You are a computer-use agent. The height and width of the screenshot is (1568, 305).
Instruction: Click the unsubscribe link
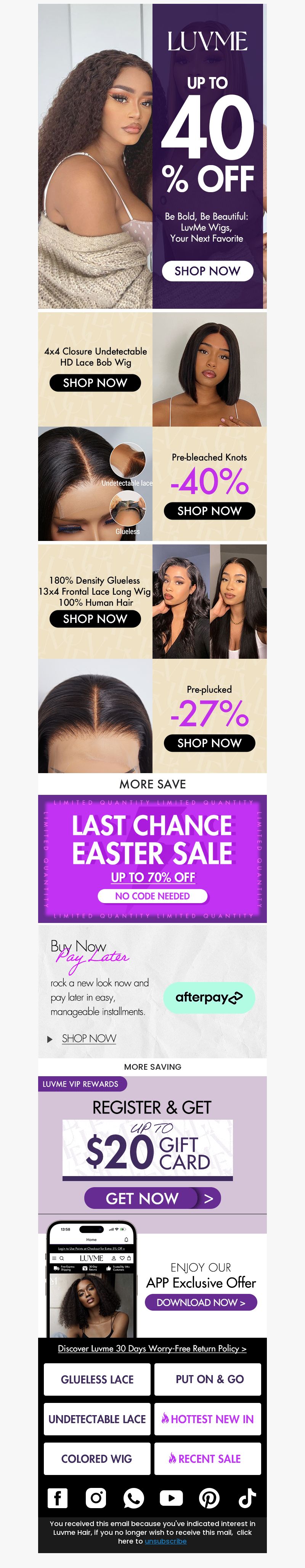165,1541
